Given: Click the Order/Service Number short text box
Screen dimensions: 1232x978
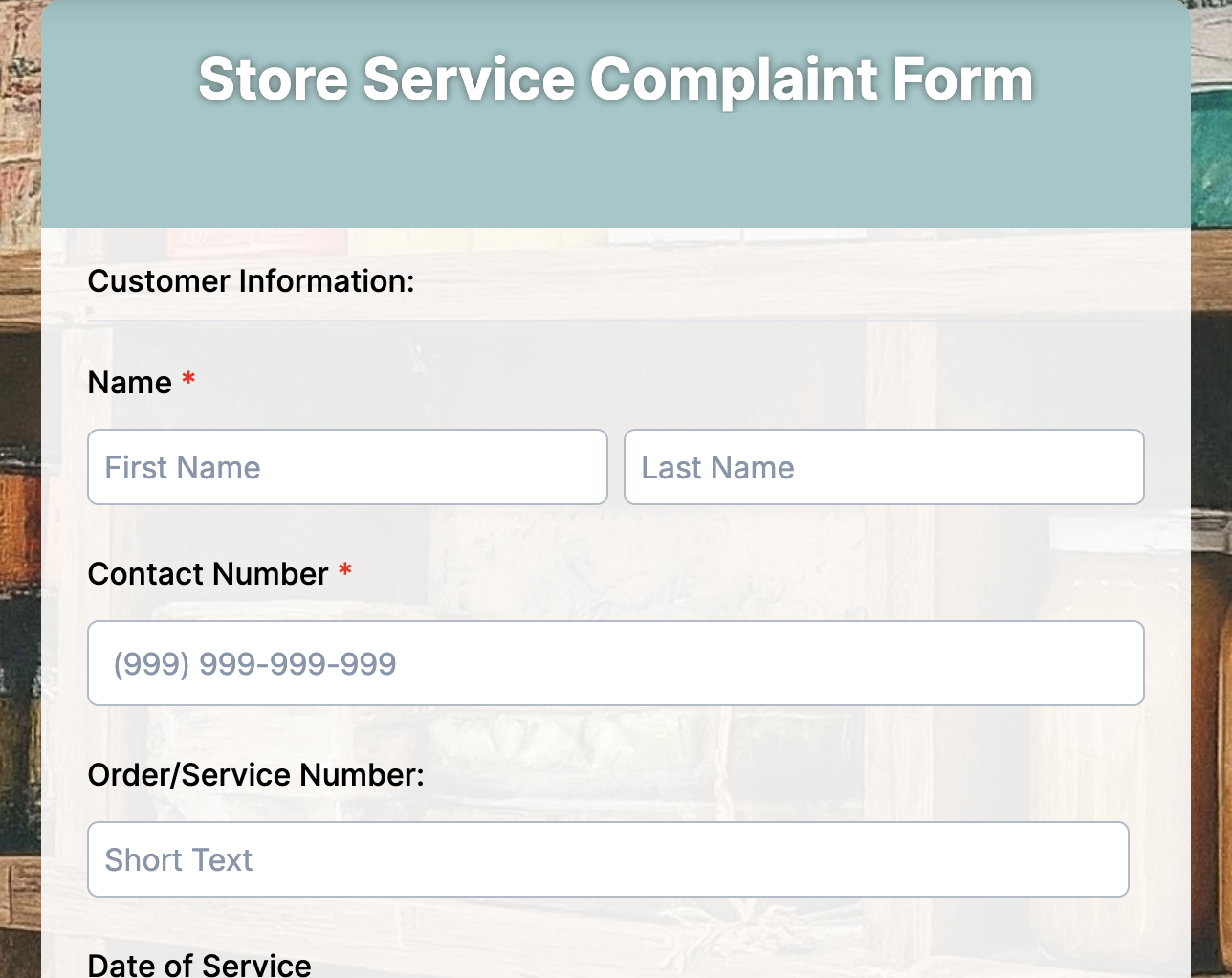Looking at the screenshot, I should point(607,858).
